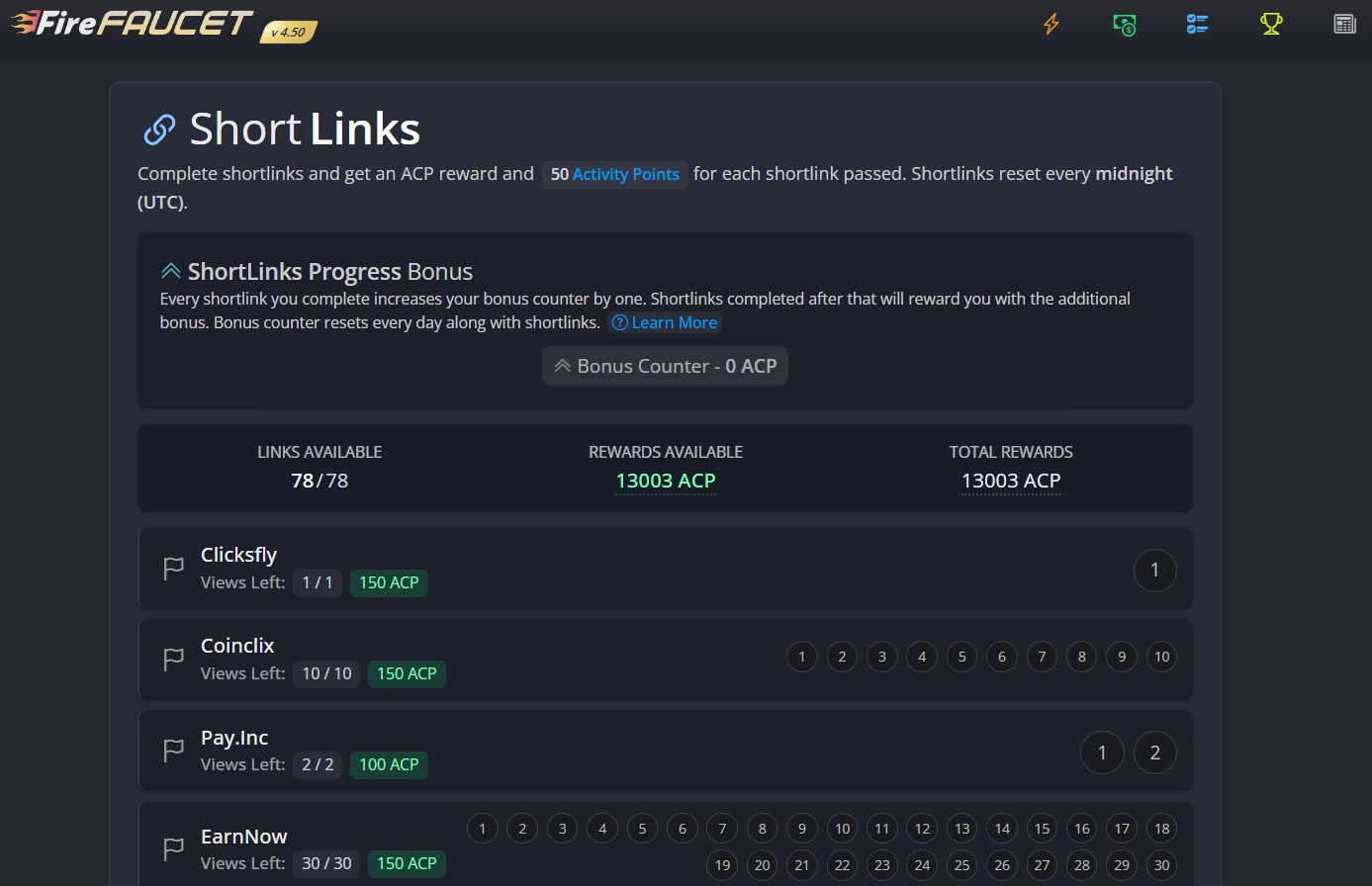Open the green cash earnings icon

coord(1125,24)
